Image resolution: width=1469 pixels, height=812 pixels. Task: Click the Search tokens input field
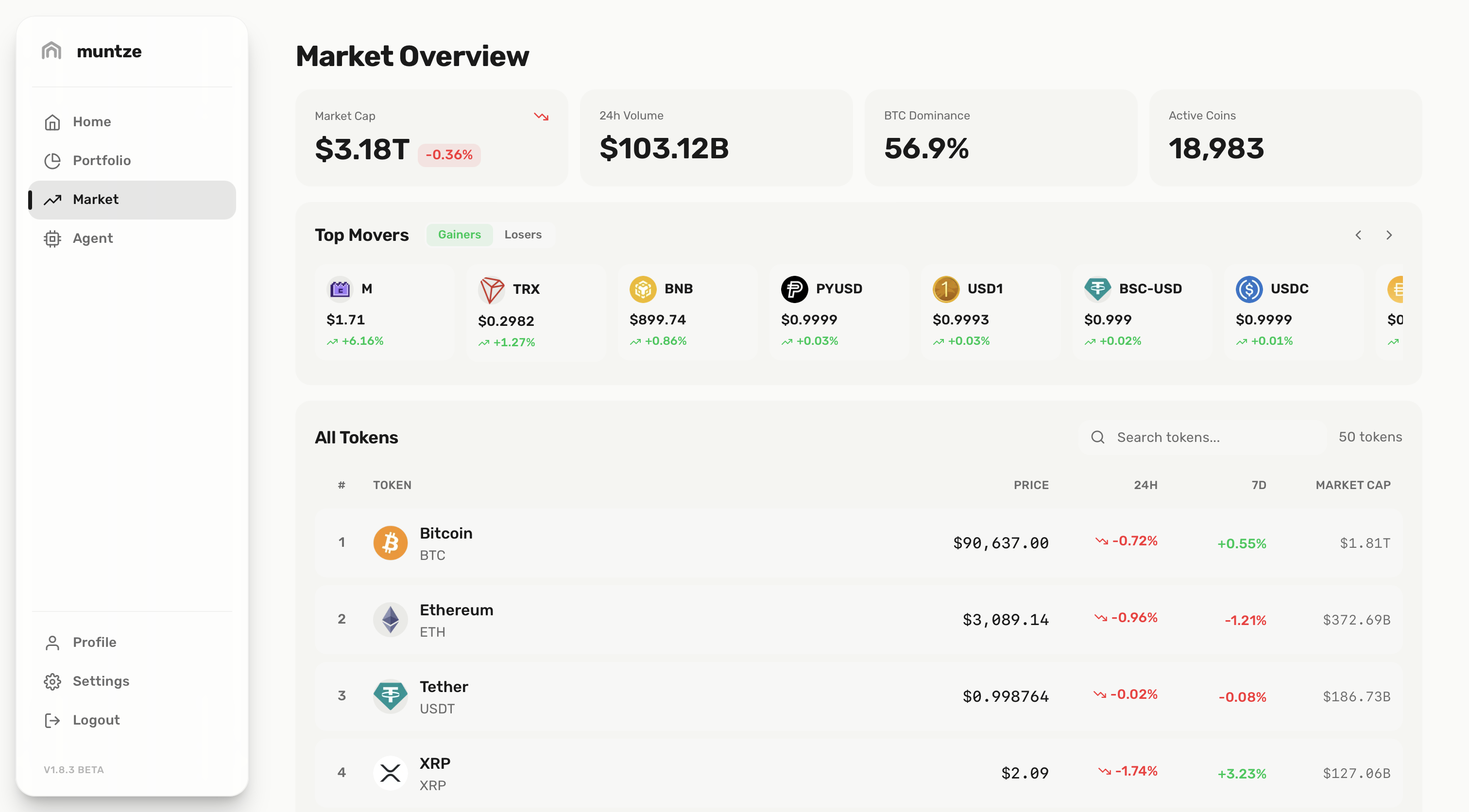pos(1209,438)
